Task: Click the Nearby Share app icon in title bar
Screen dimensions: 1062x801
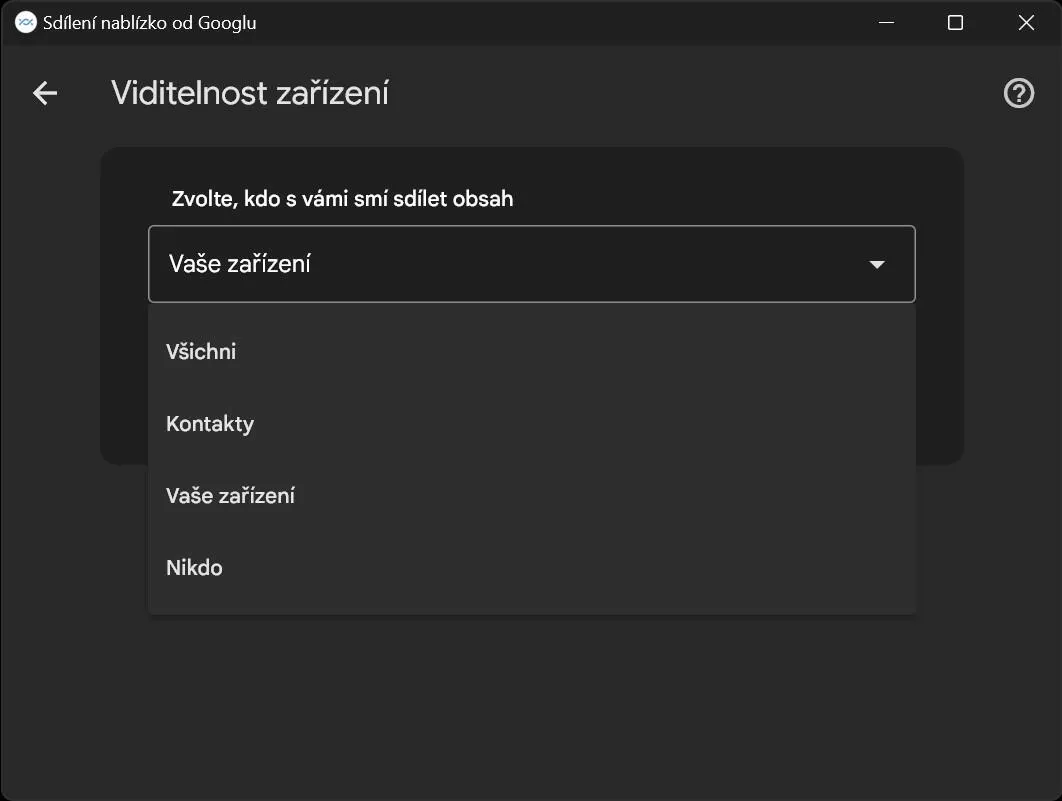Action: pos(26,22)
